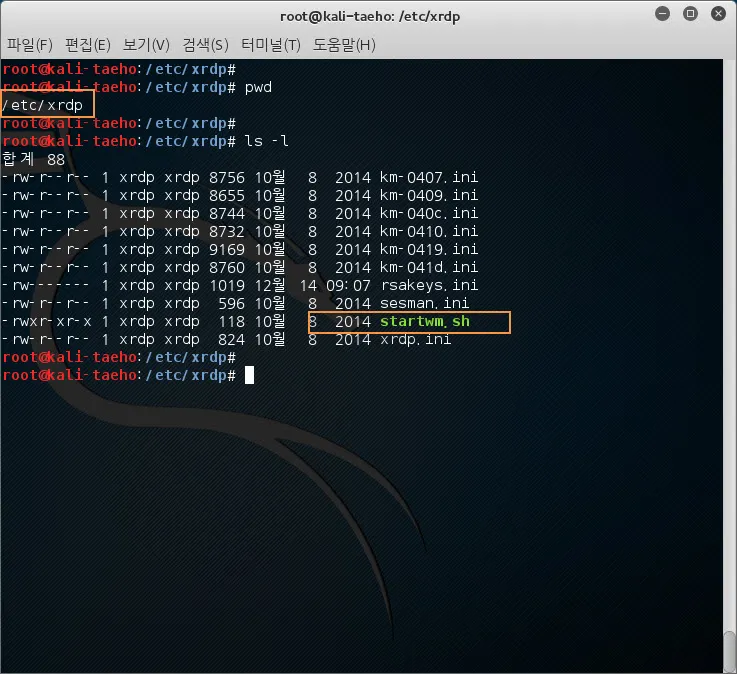Click the ls -l command text
The width and height of the screenshot is (737, 674).
click(x=267, y=141)
